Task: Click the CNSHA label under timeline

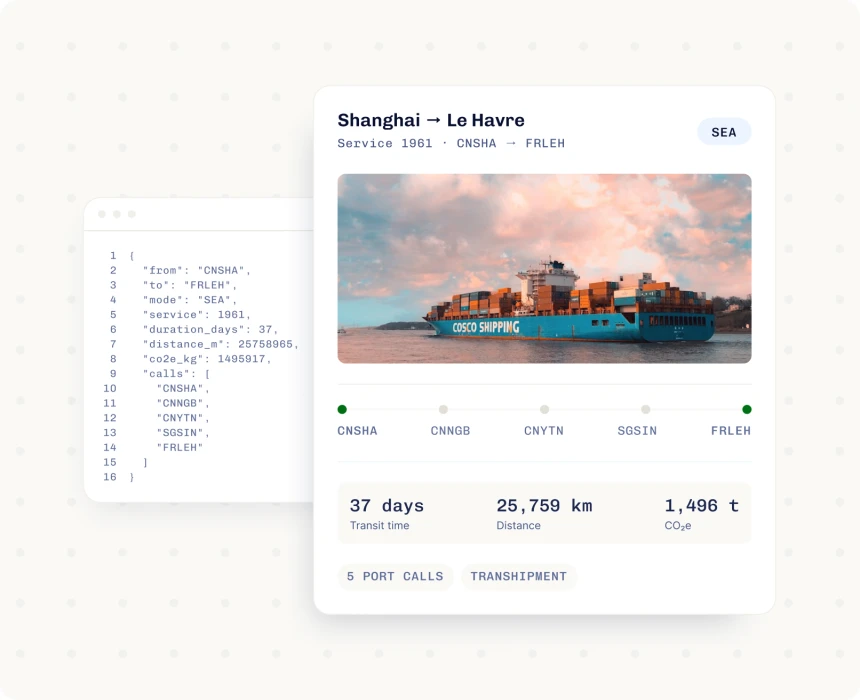Action: 357,431
